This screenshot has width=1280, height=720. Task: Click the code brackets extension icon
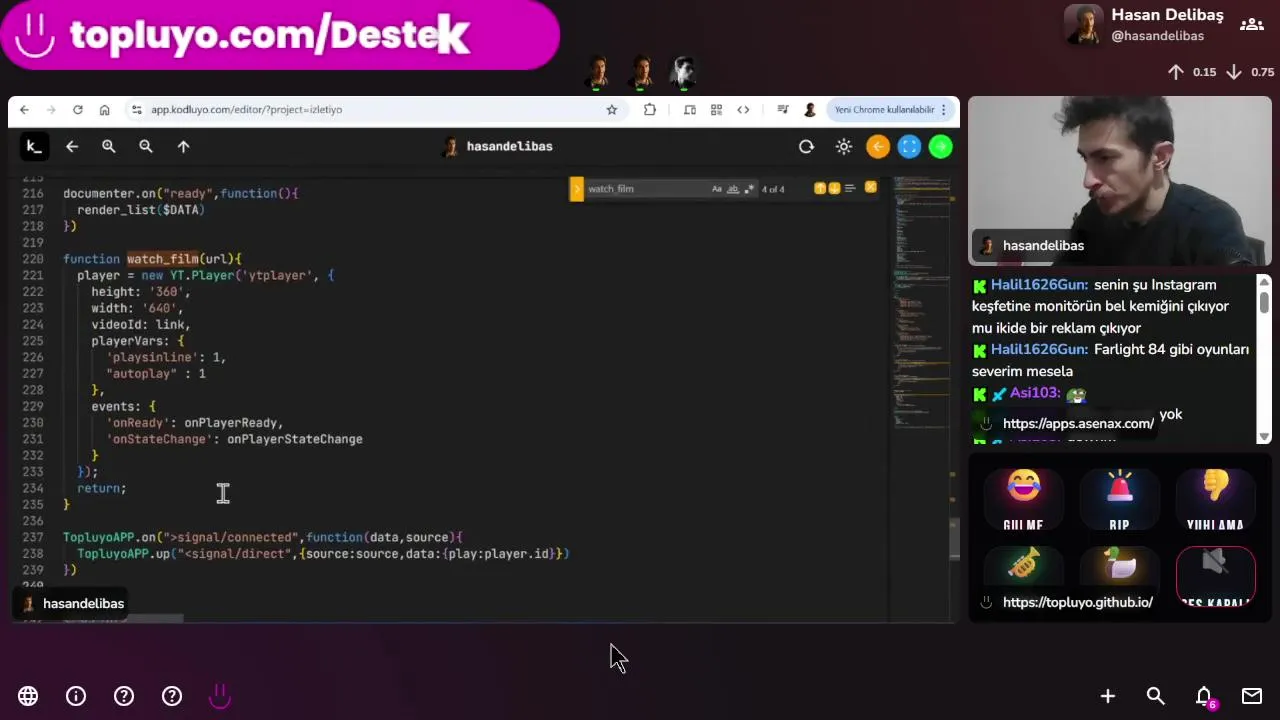[x=743, y=110]
